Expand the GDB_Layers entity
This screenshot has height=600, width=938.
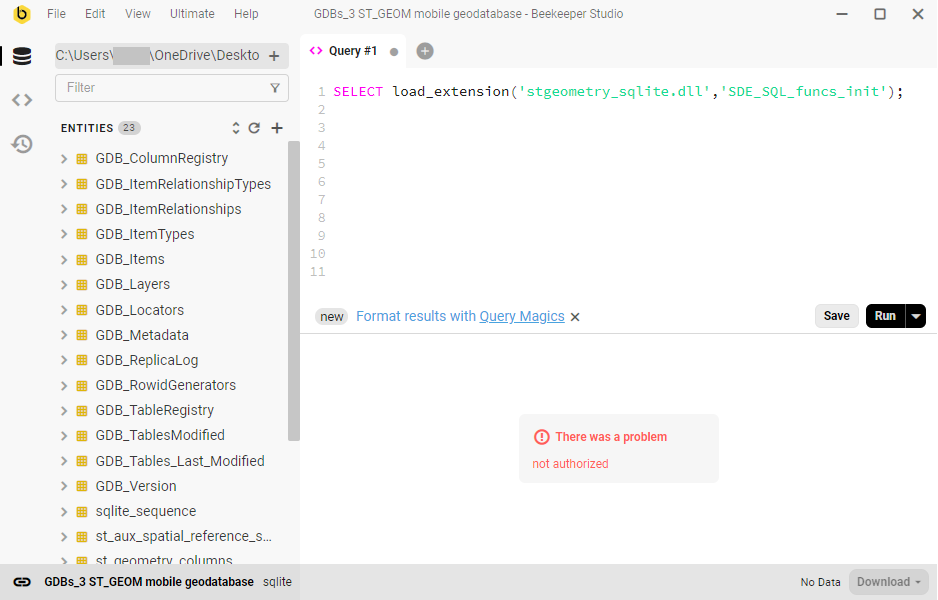[65, 284]
